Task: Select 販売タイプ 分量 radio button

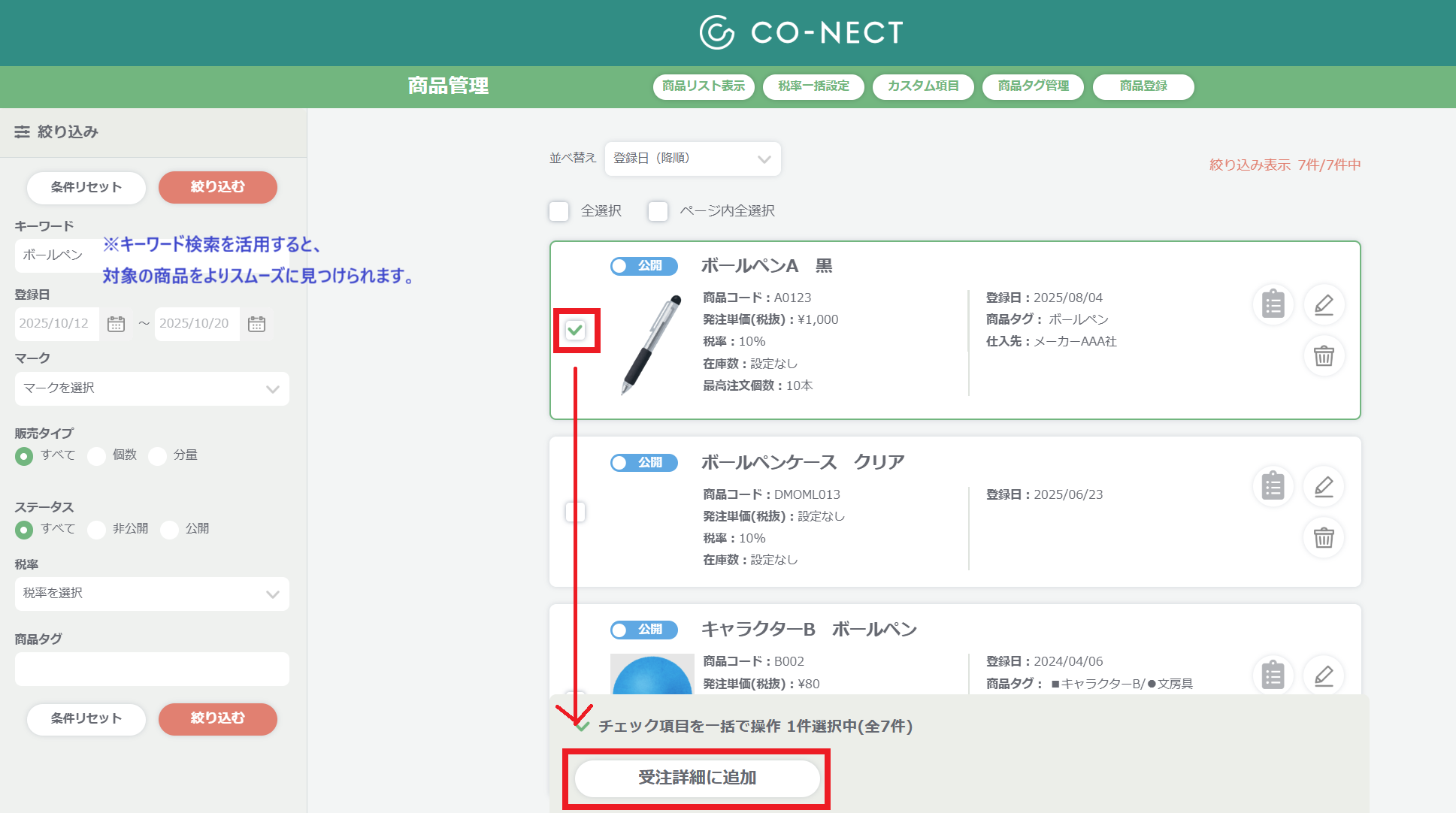Action: pyautogui.click(x=157, y=456)
